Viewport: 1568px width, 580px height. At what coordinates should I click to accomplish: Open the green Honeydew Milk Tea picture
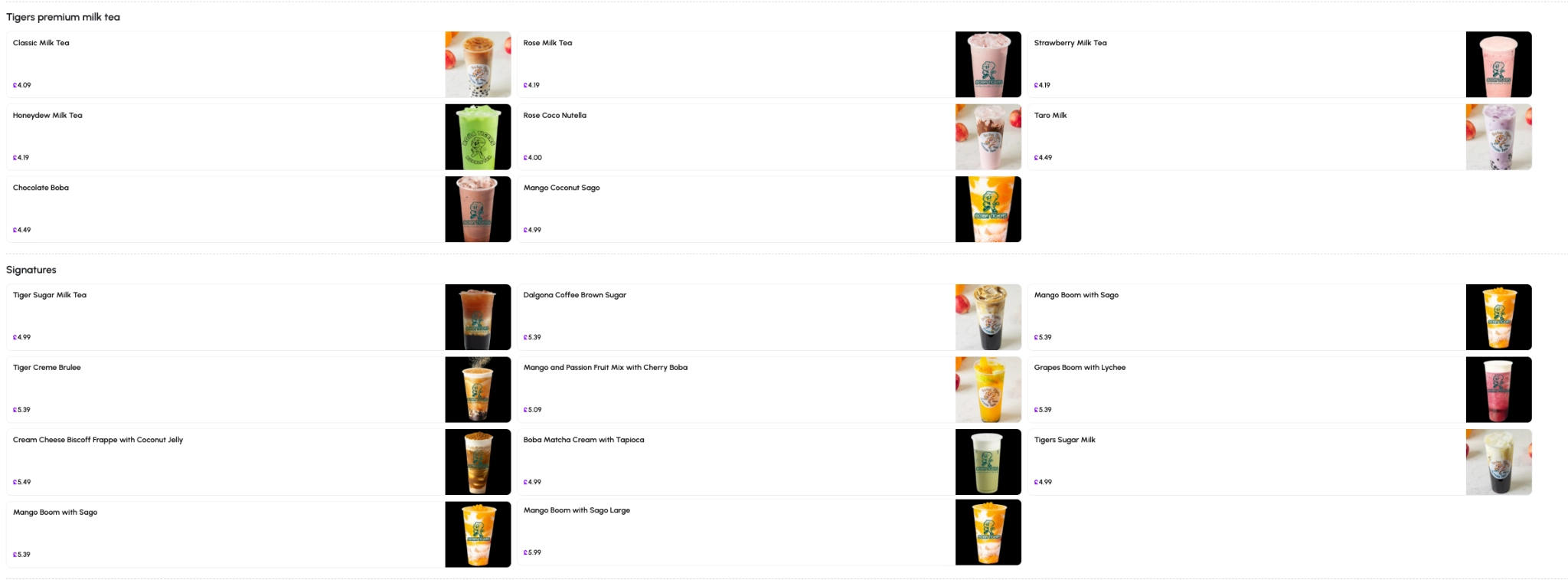click(x=478, y=137)
